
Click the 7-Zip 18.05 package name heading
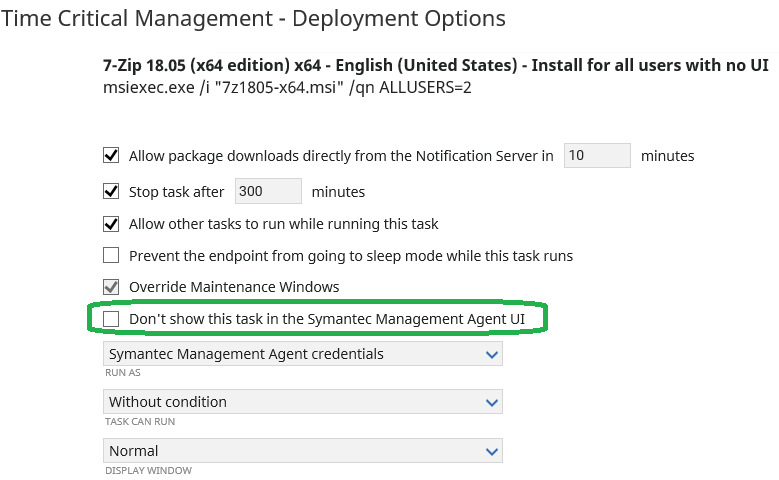coord(435,66)
